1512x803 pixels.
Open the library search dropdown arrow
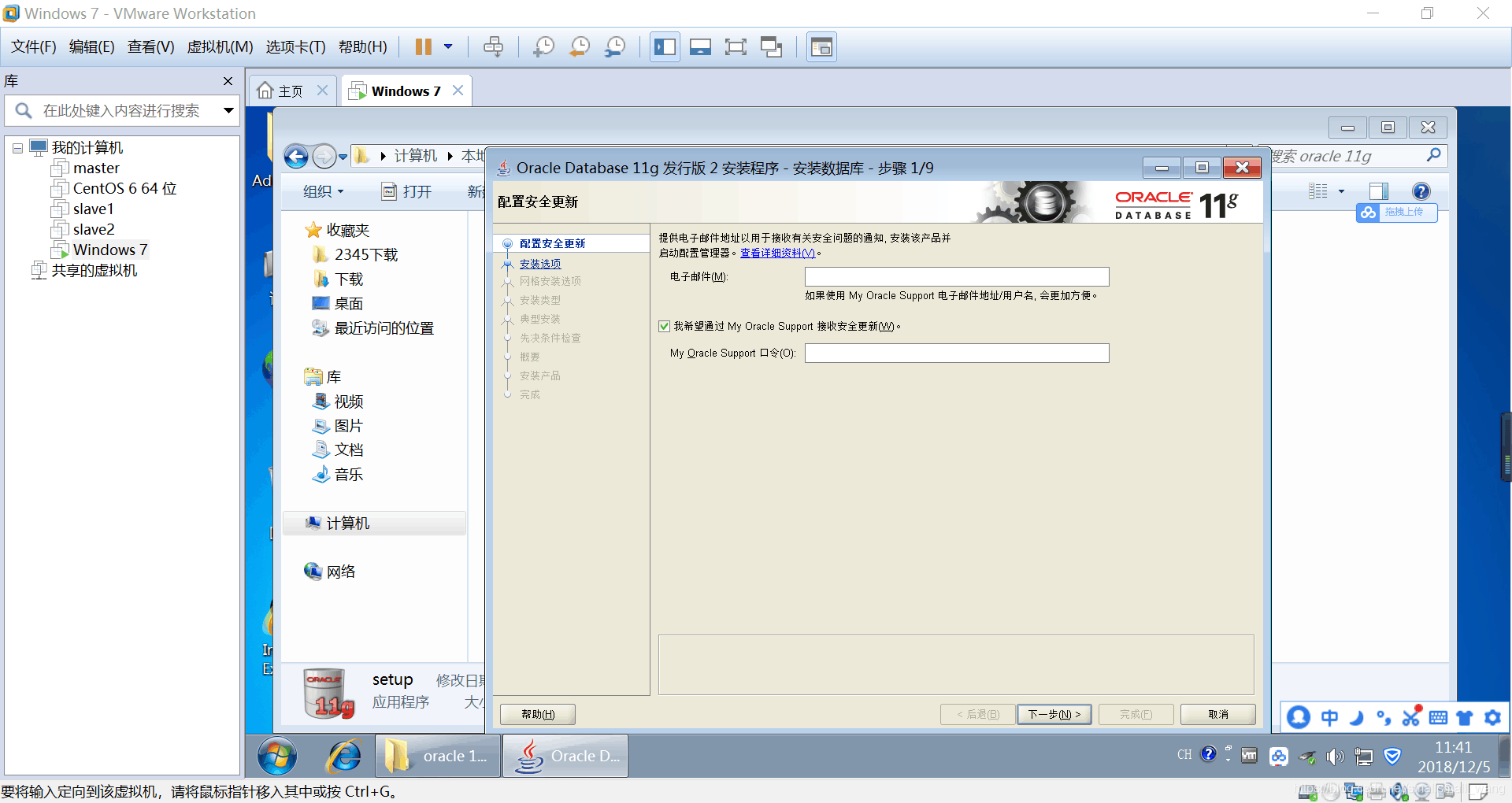[228, 110]
